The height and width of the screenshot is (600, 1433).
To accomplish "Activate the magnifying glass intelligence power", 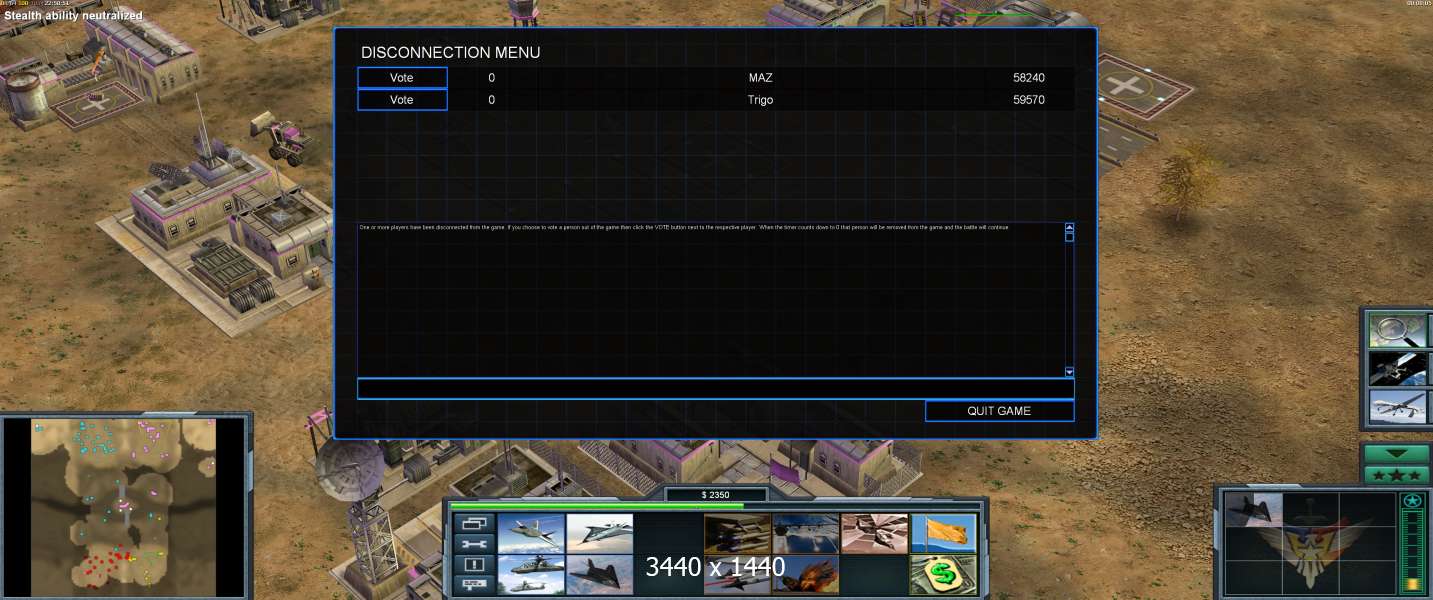I will (1398, 330).
